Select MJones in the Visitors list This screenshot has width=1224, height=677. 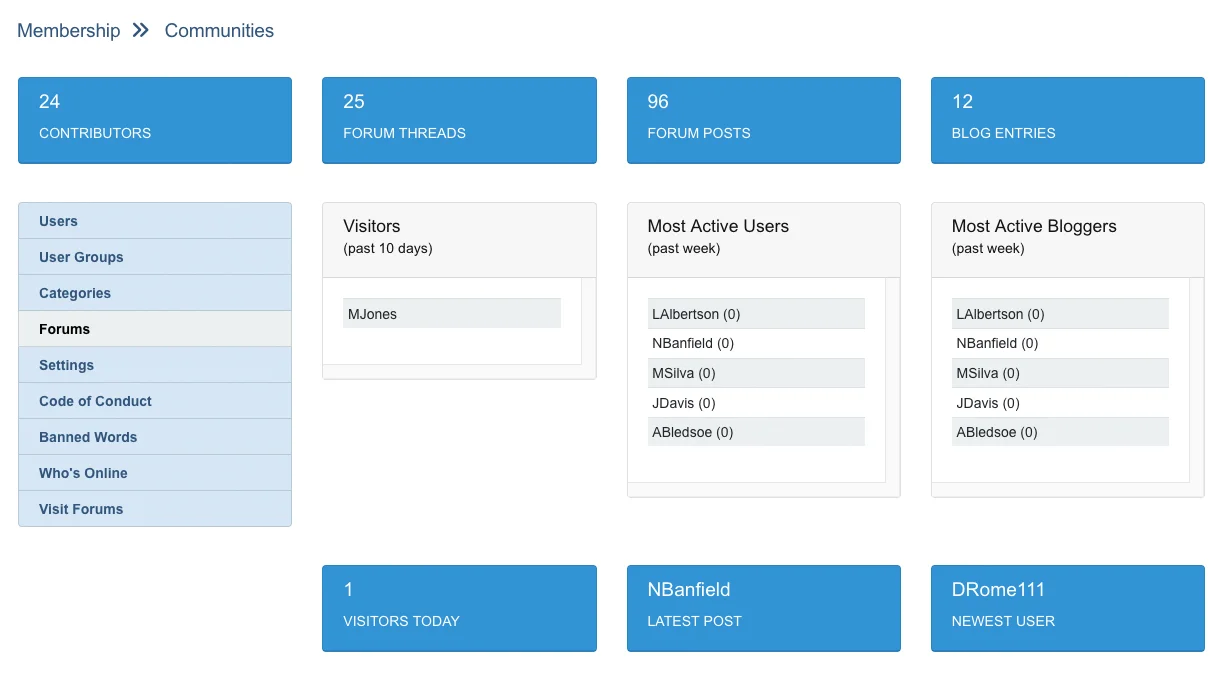(452, 313)
